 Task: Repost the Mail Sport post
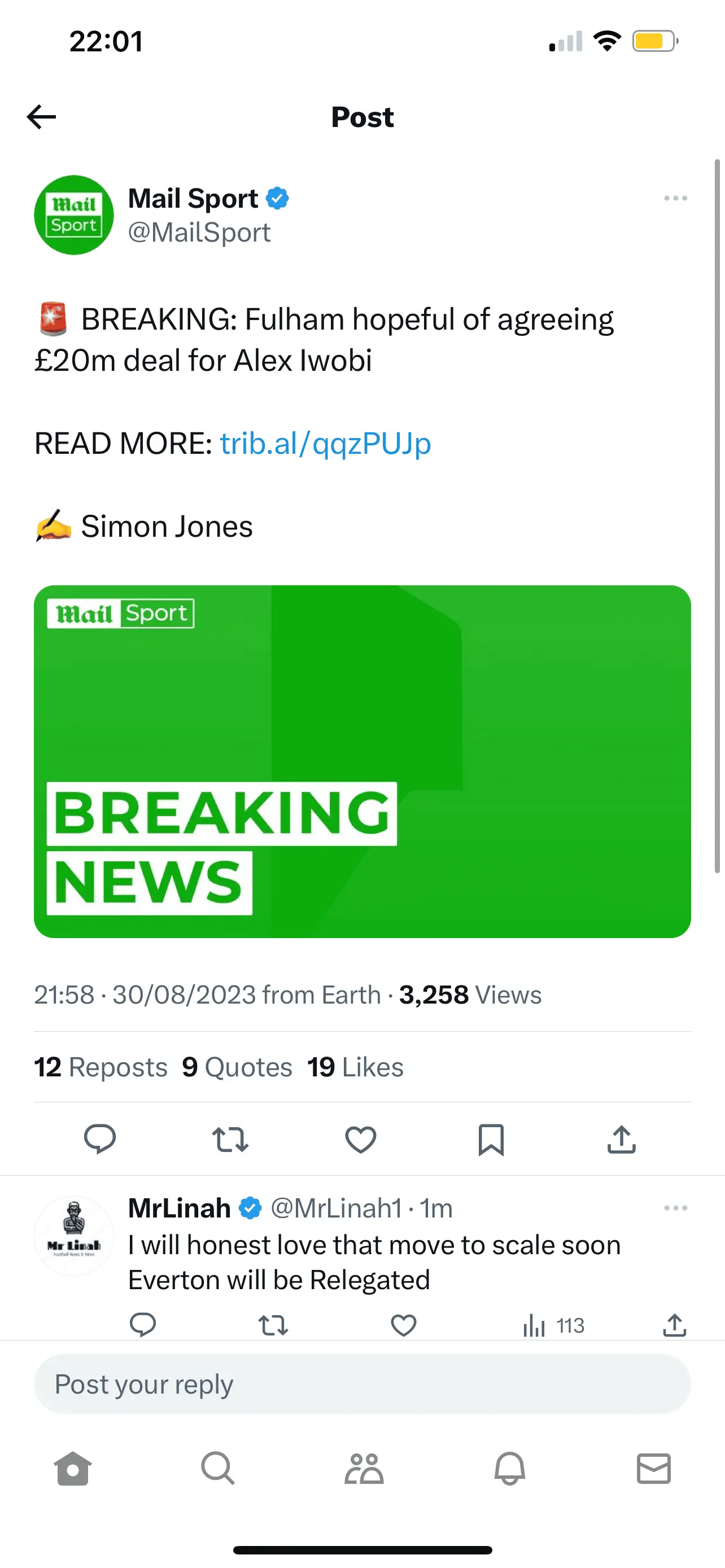(230, 1140)
